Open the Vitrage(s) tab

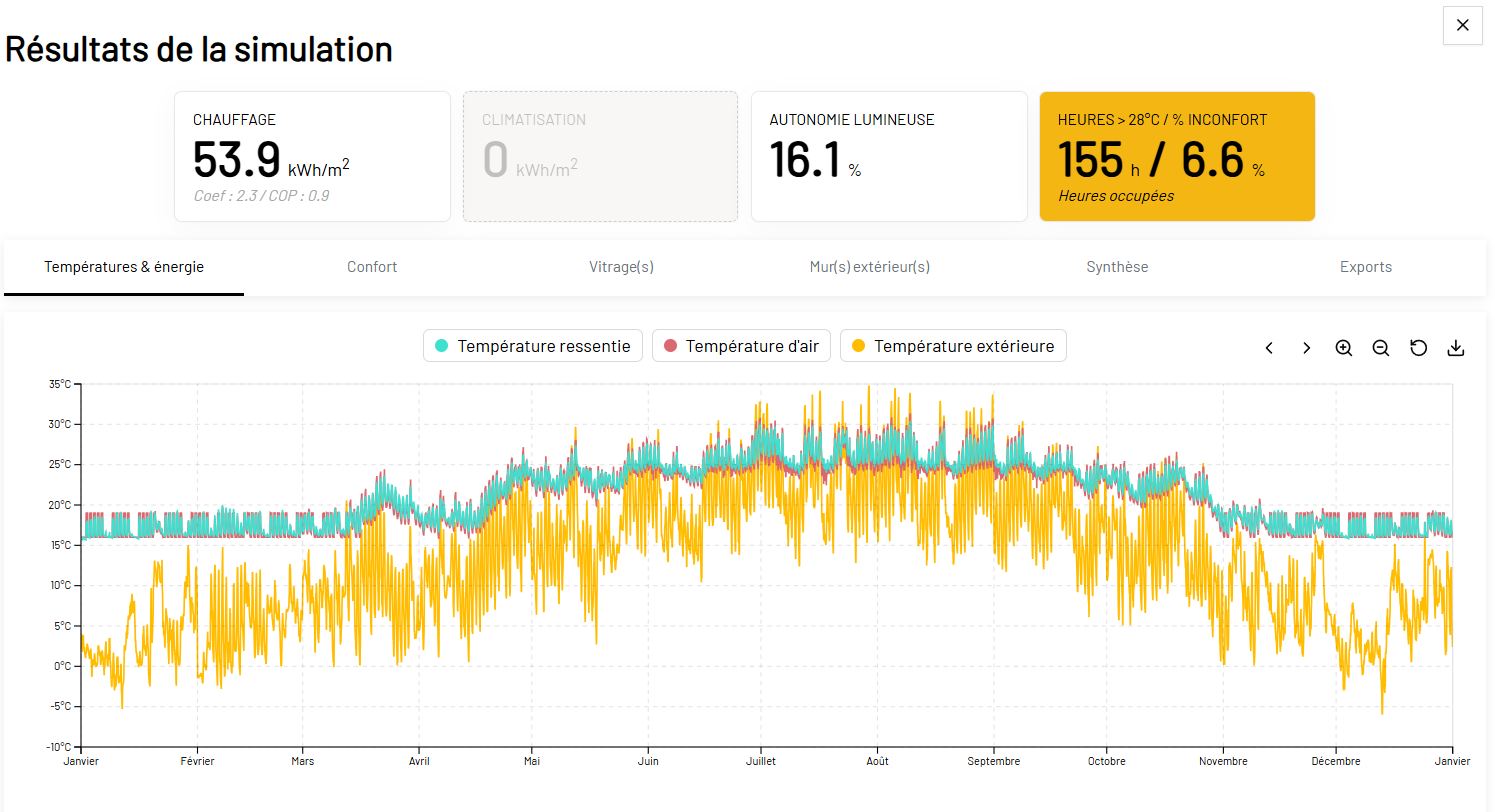[x=621, y=267]
